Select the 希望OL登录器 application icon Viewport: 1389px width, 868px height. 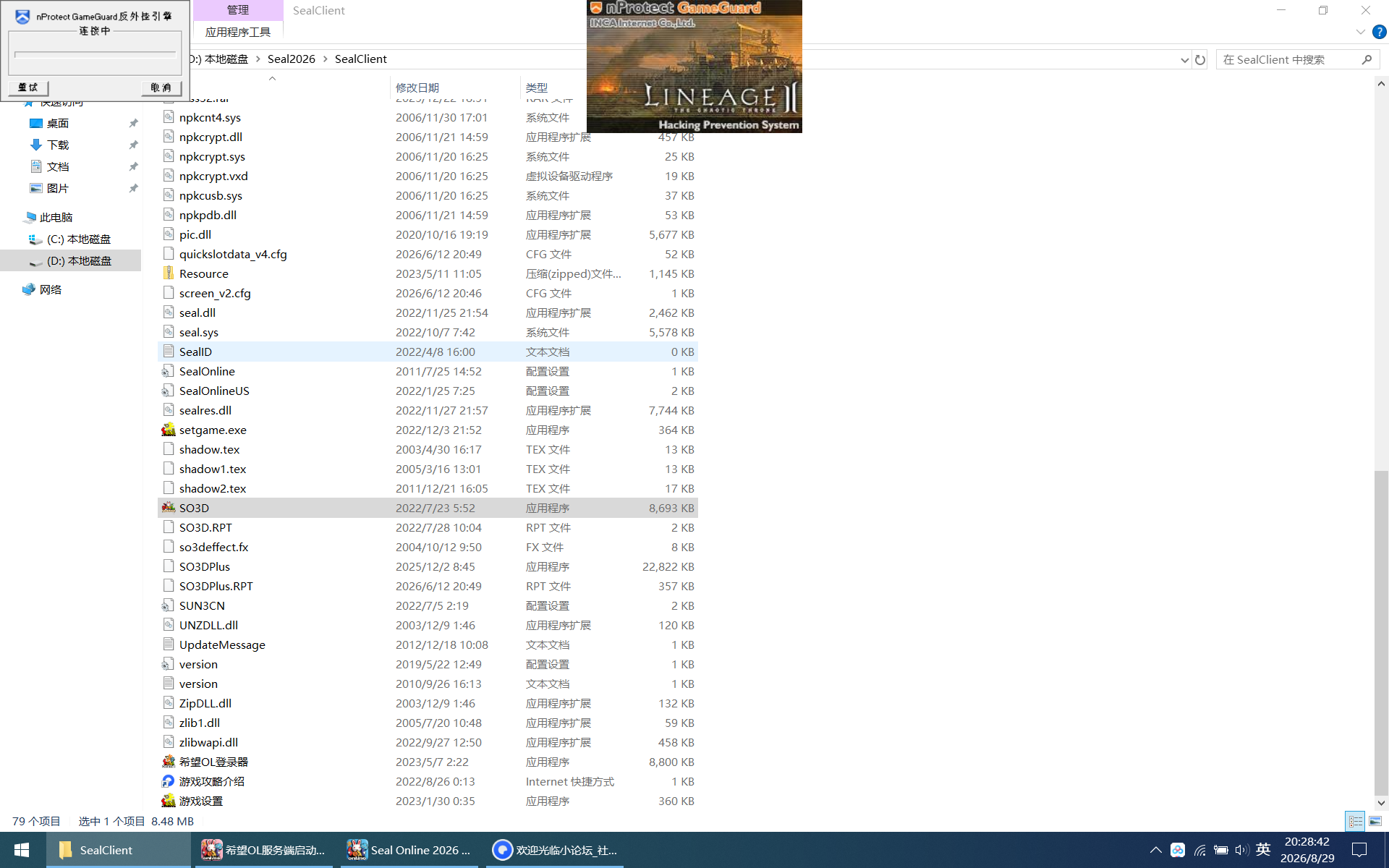point(169,762)
